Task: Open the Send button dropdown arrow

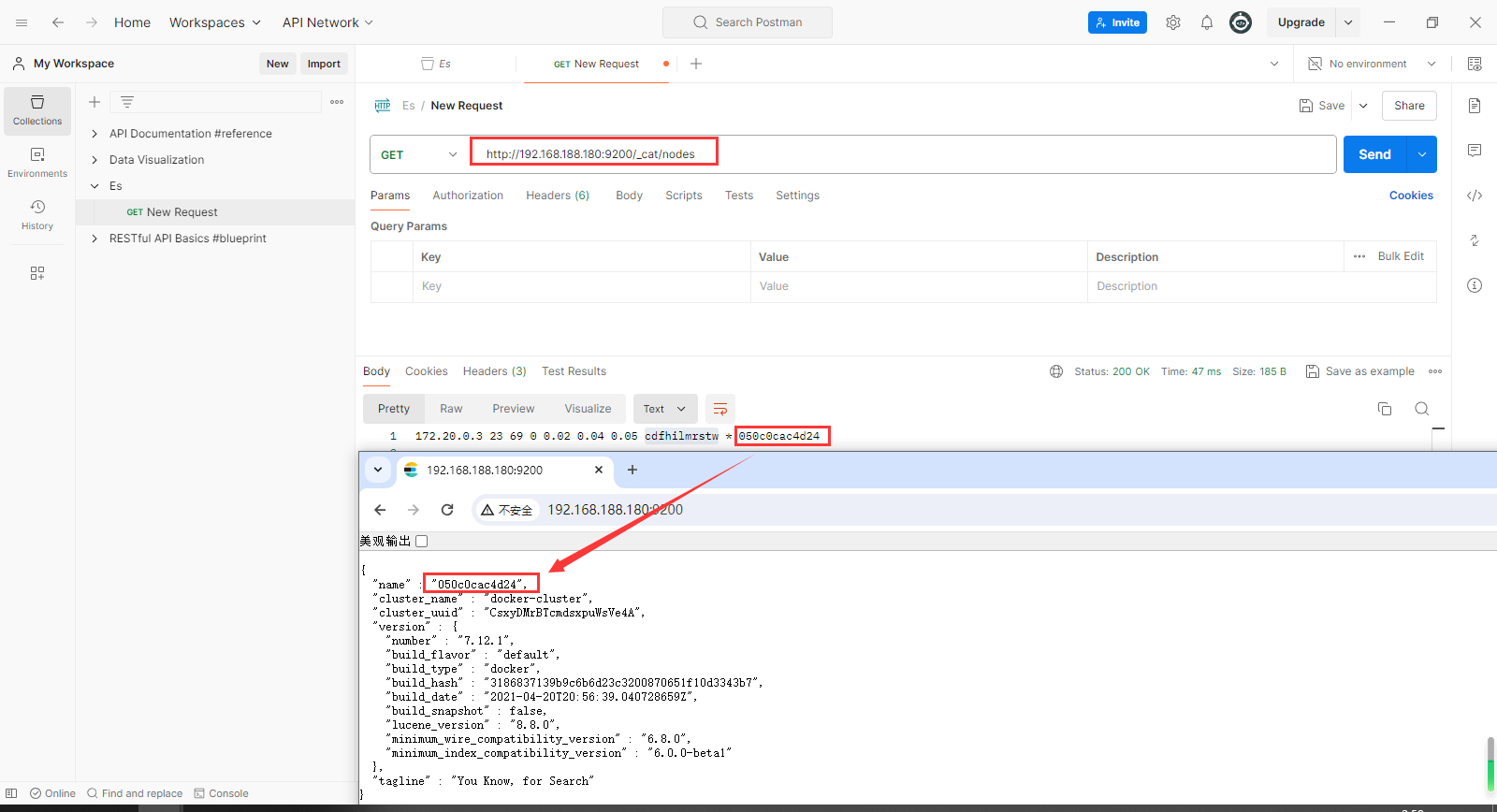Action: pos(1422,154)
